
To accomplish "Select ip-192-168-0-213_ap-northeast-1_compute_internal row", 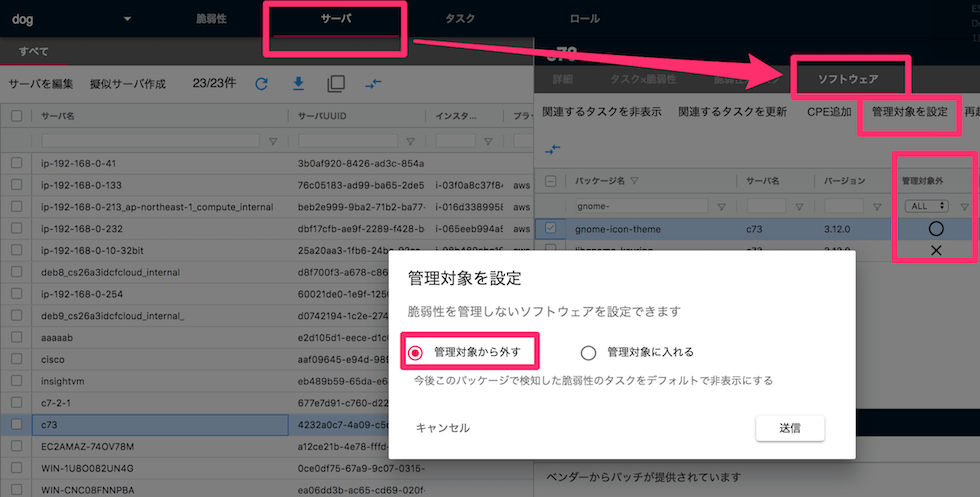I will pyautogui.click(x=268, y=207).
